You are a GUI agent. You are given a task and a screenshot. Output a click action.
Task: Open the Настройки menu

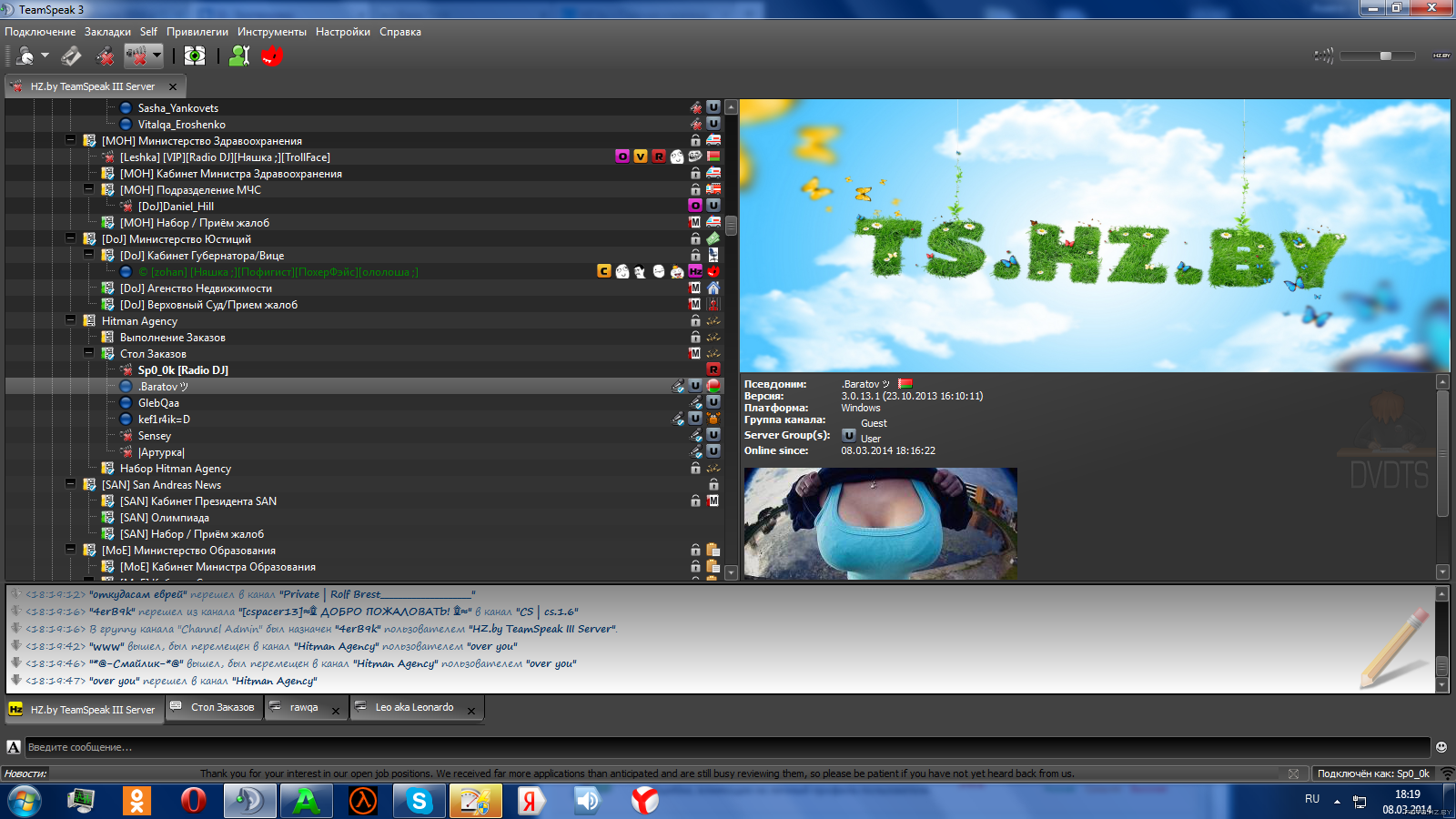pyautogui.click(x=343, y=32)
